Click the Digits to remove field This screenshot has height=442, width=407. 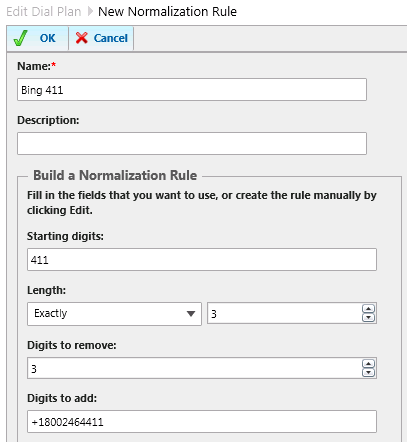tap(195, 368)
